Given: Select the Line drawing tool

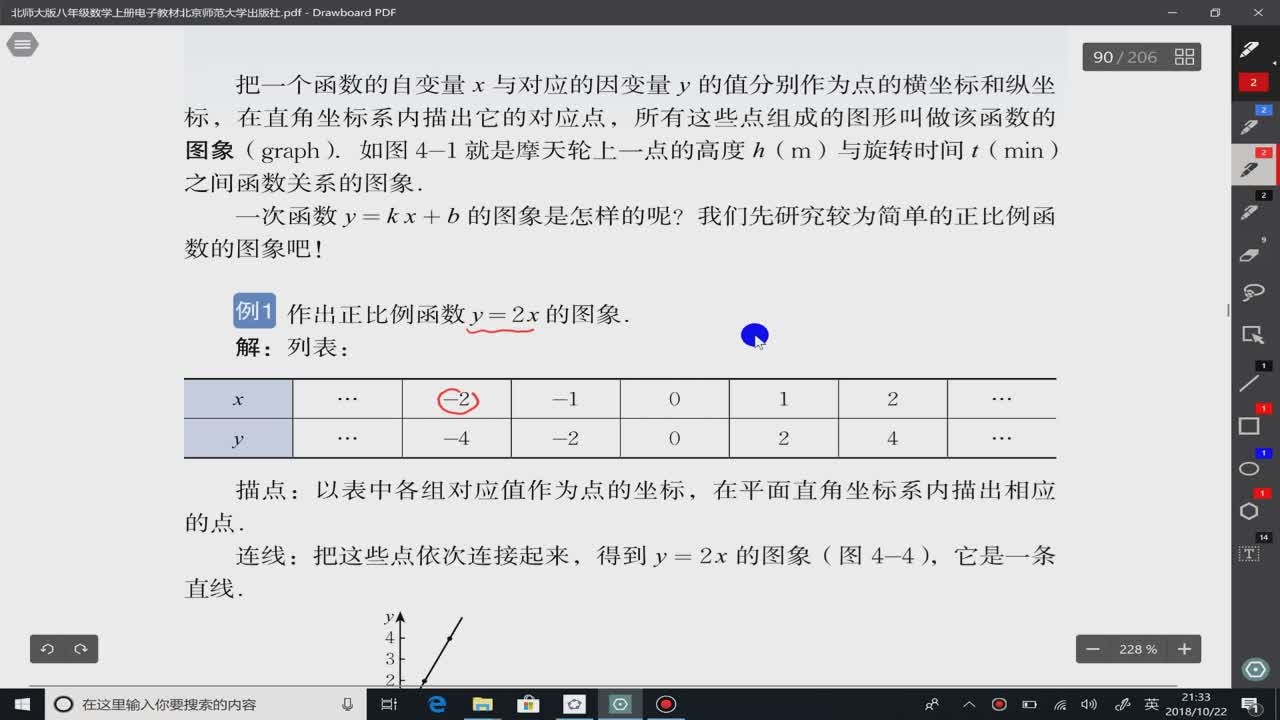Looking at the screenshot, I should click(x=1249, y=382).
